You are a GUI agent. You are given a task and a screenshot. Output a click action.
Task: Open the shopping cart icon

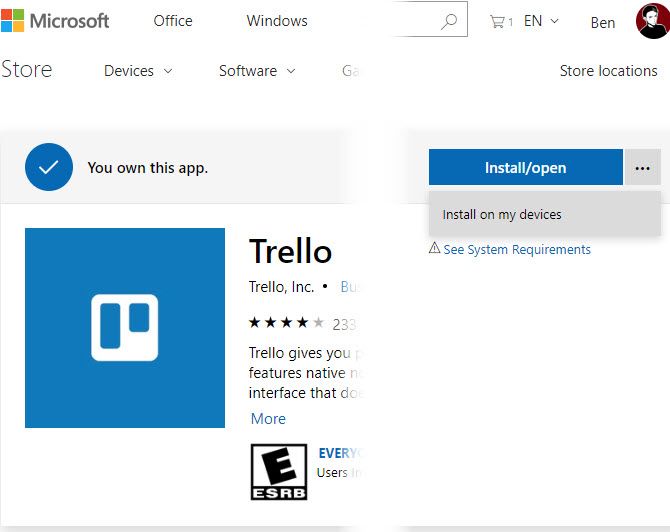497,21
